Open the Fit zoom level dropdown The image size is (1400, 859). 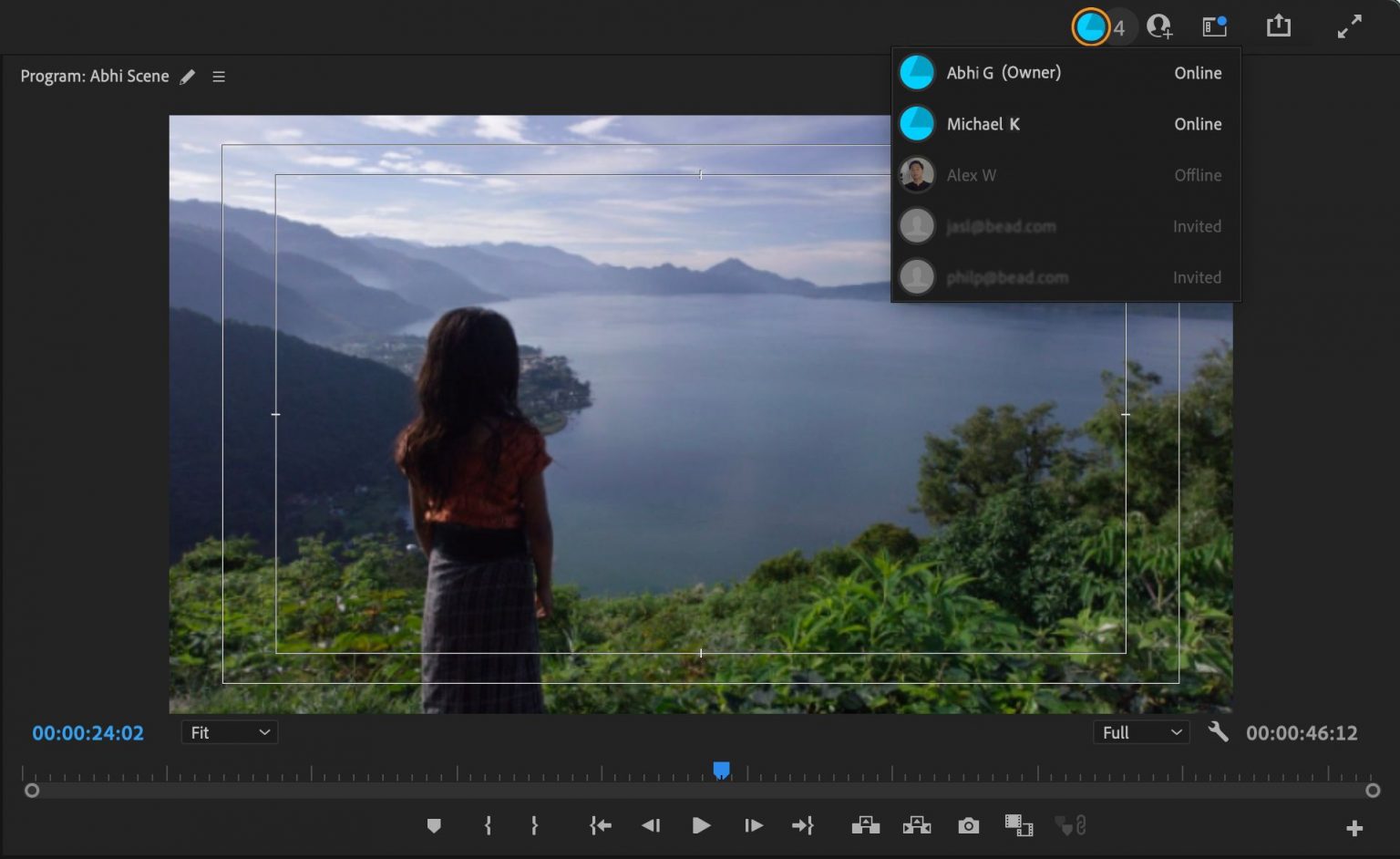[x=229, y=732]
